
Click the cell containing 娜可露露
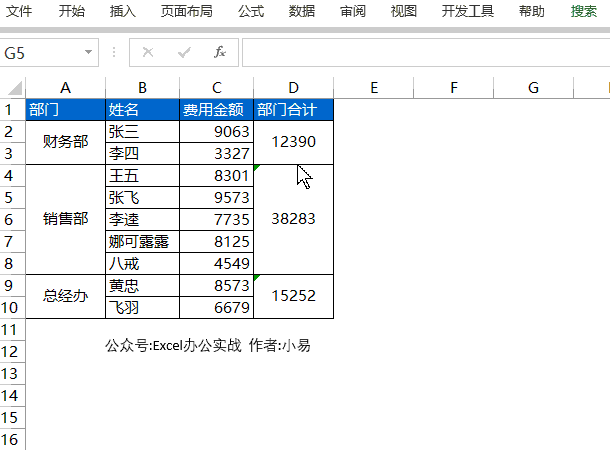point(142,242)
